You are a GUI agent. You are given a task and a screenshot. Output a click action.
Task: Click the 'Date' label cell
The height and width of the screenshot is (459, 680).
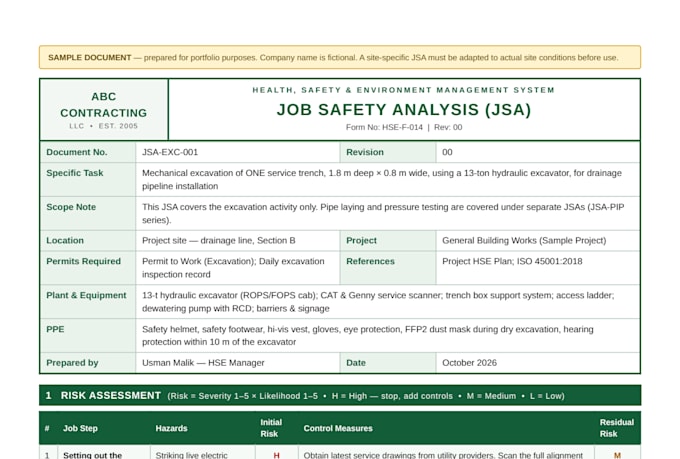coord(388,363)
